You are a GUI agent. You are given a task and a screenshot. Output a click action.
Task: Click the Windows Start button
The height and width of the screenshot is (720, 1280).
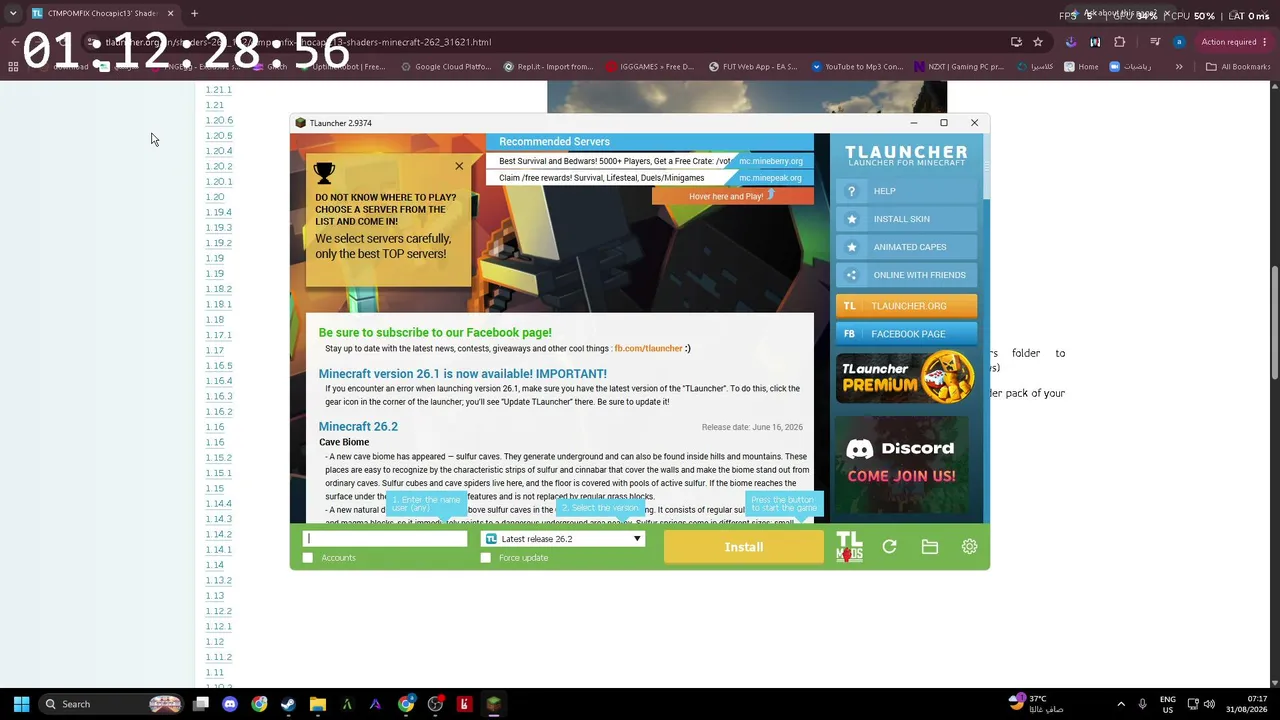click(x=21, y=704)
